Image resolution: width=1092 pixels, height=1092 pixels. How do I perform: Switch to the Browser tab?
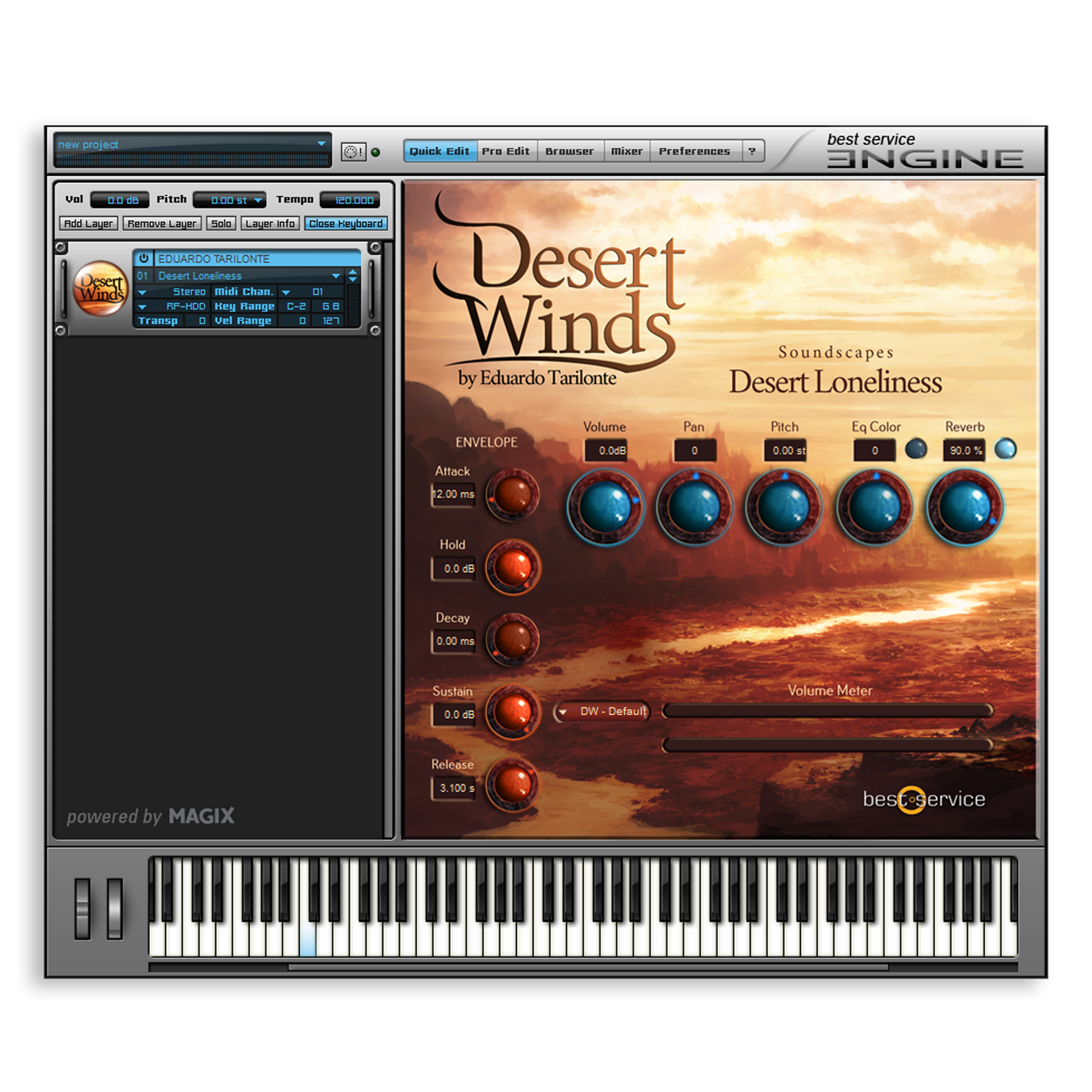point(569,151)
